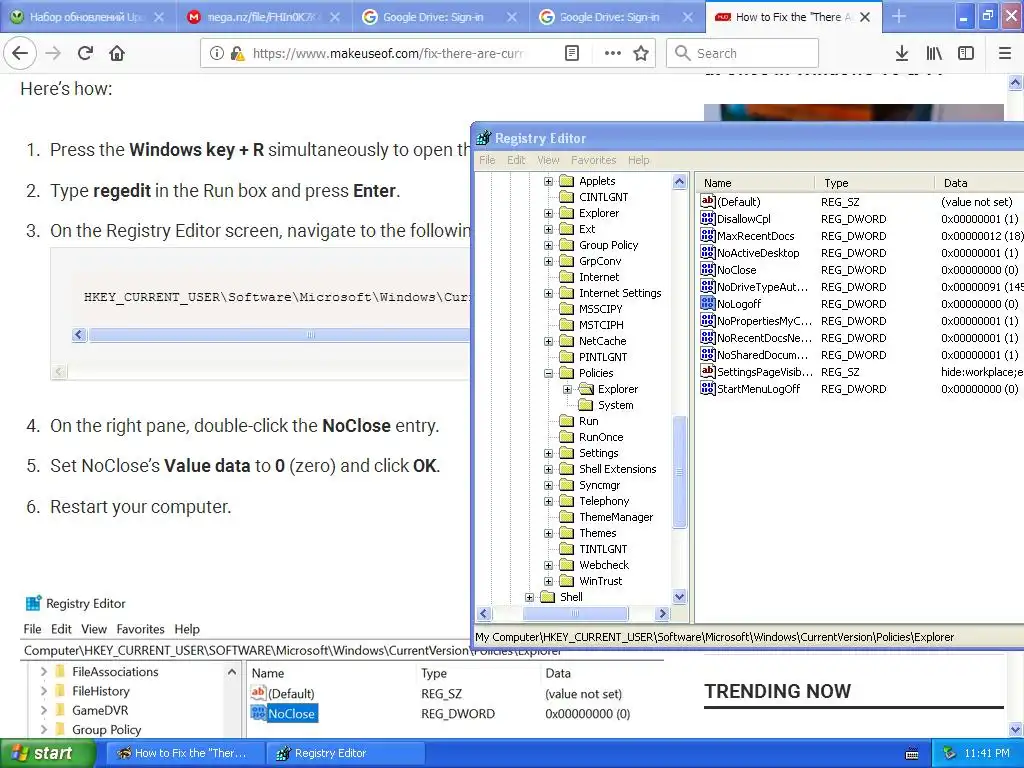Screen dimensions: 1024x768
Task: Expand the Internet Settings key
Action: click(x=549, y=293)
